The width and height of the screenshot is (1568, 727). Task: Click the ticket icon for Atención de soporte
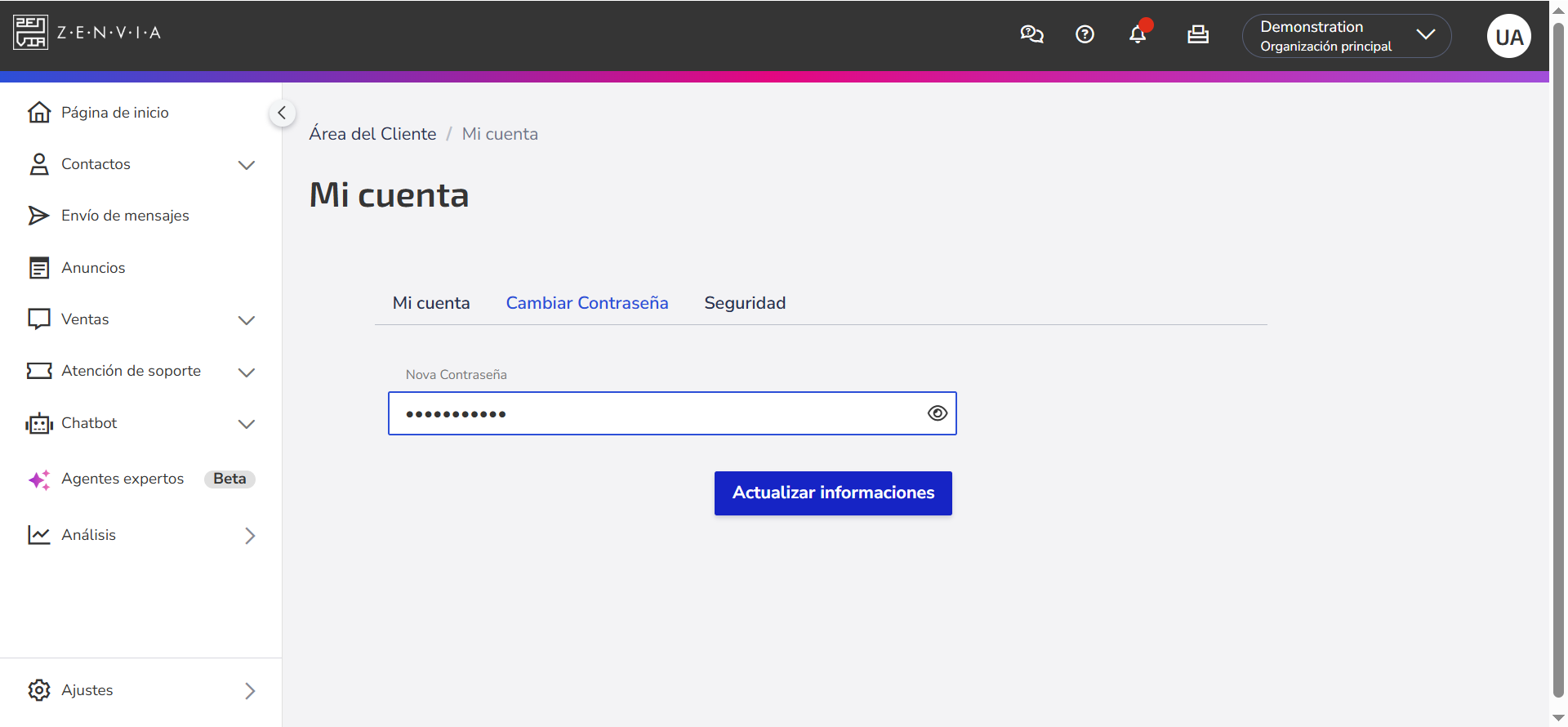tap(38, 371)
